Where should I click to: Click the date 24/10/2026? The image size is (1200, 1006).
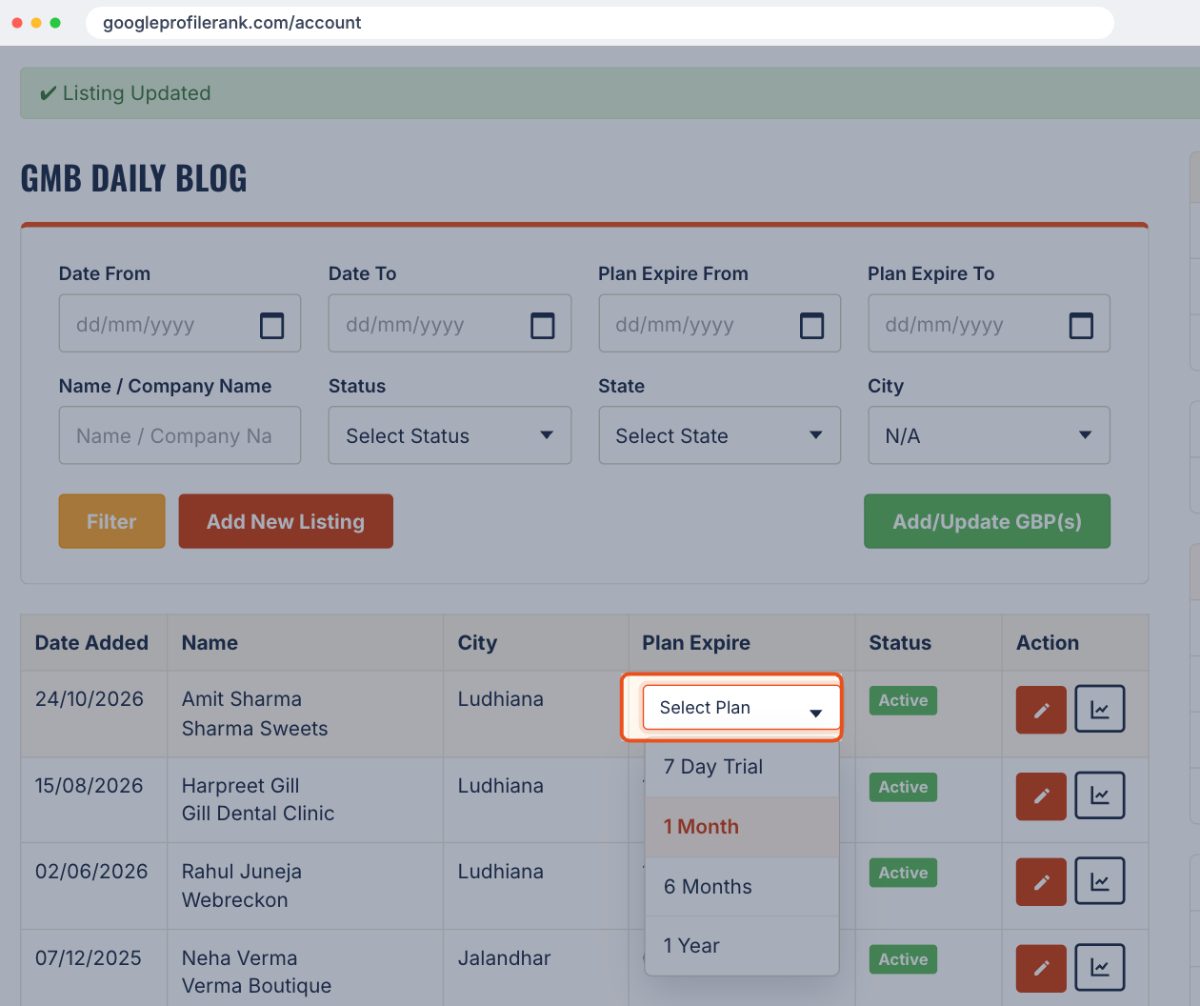[x=89, y=699]
